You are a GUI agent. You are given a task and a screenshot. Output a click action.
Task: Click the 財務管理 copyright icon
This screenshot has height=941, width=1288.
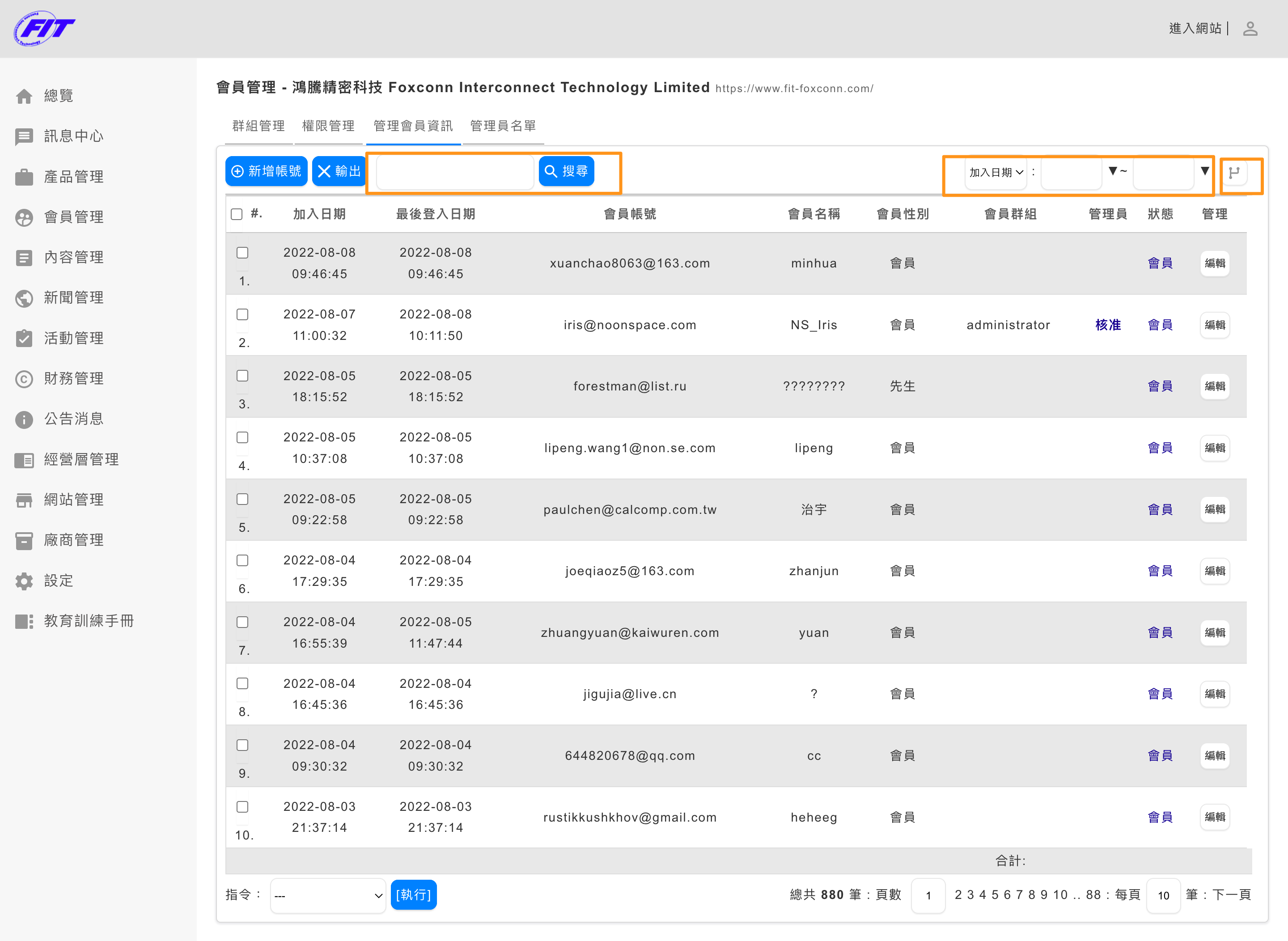pos(24,379)
